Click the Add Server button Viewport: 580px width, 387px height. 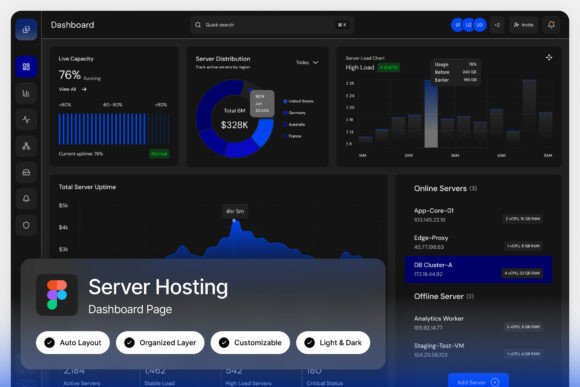[x=478, y=381]
